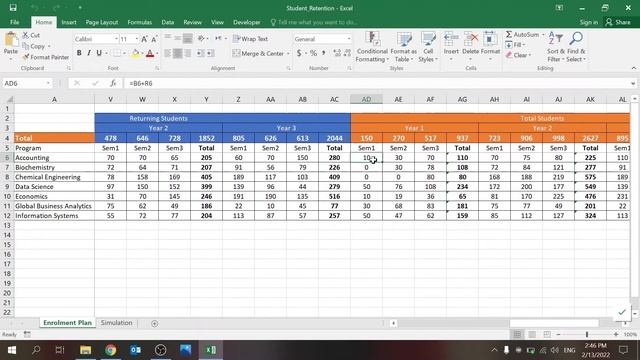Viewport: 640px width, 360px height.
Task: Switch to the Insert tab
Action: point(69,22)
